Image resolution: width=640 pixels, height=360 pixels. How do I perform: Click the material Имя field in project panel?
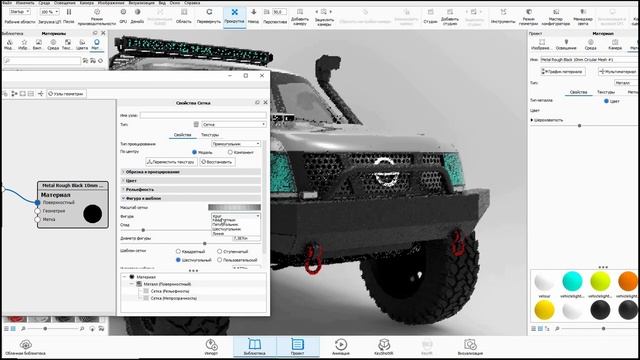[x=589, y=60]
